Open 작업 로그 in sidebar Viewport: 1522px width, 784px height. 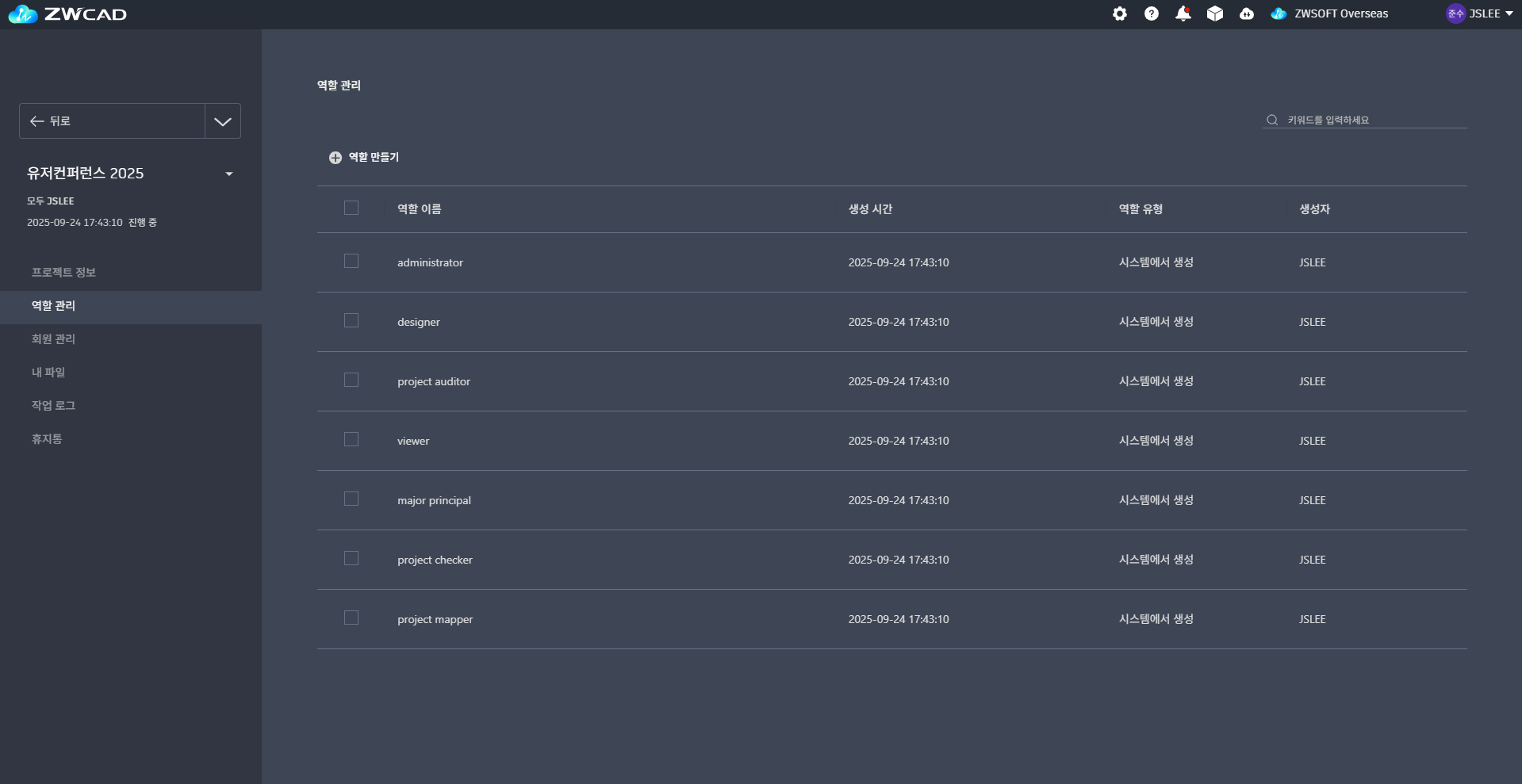pos(131,405)
